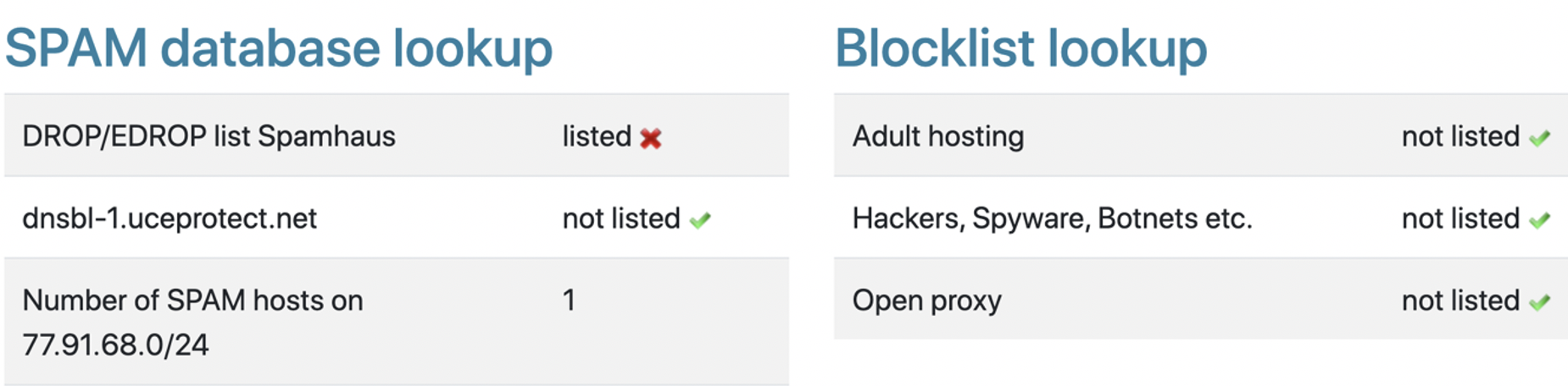Screen dimensions: 1568x386
Task: Click not listed status for Adult hosting
Action: tap(1460, 136)
